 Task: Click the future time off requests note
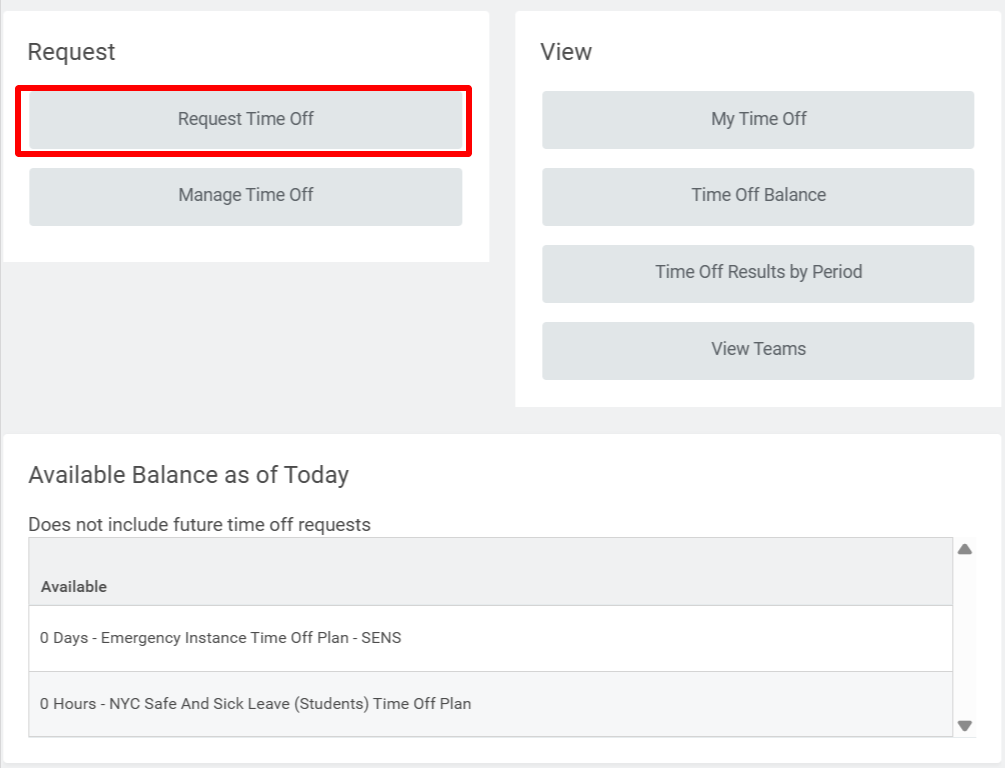pos(199,525)
